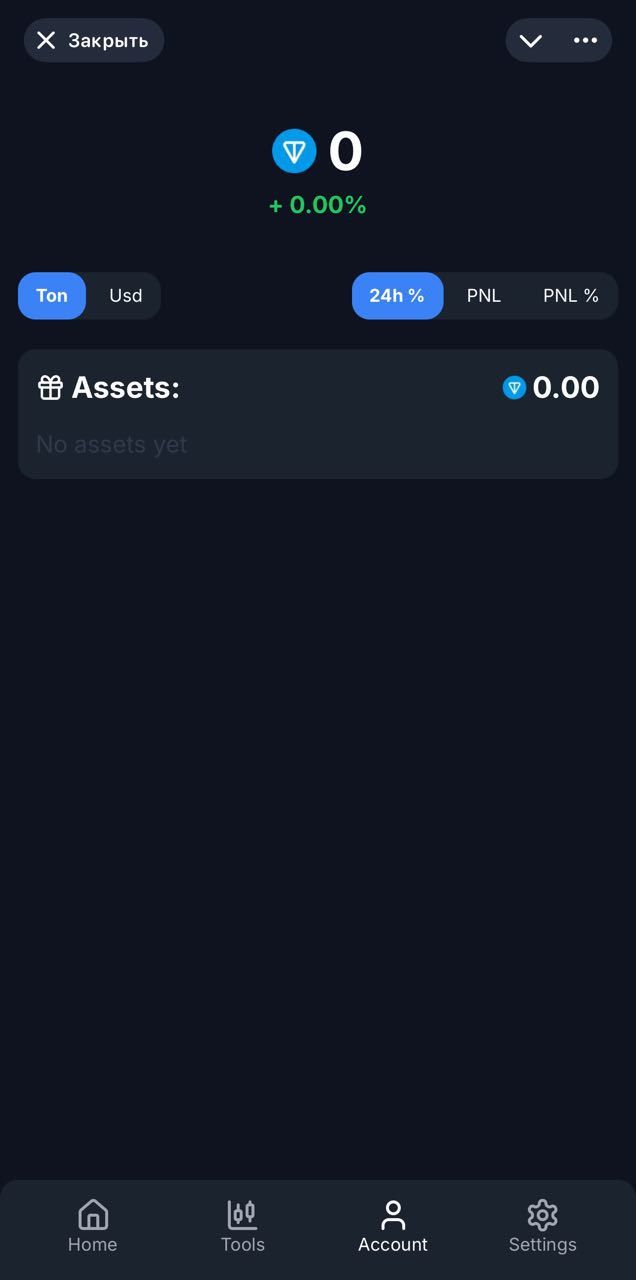Click the TON icon next to 0.00
This screenshot has height=1280, width=636.
(514, 388)
